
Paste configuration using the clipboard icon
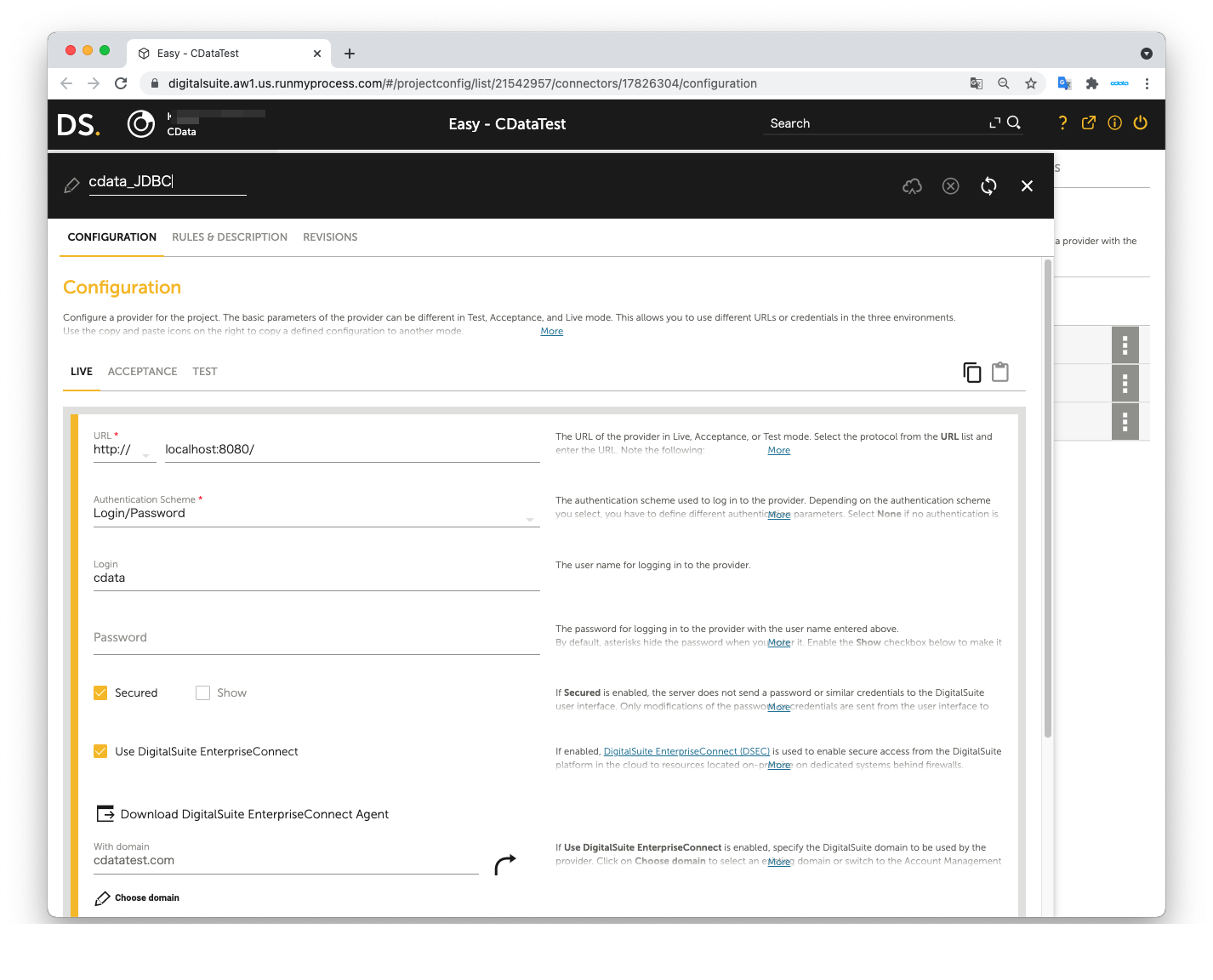1000,373
